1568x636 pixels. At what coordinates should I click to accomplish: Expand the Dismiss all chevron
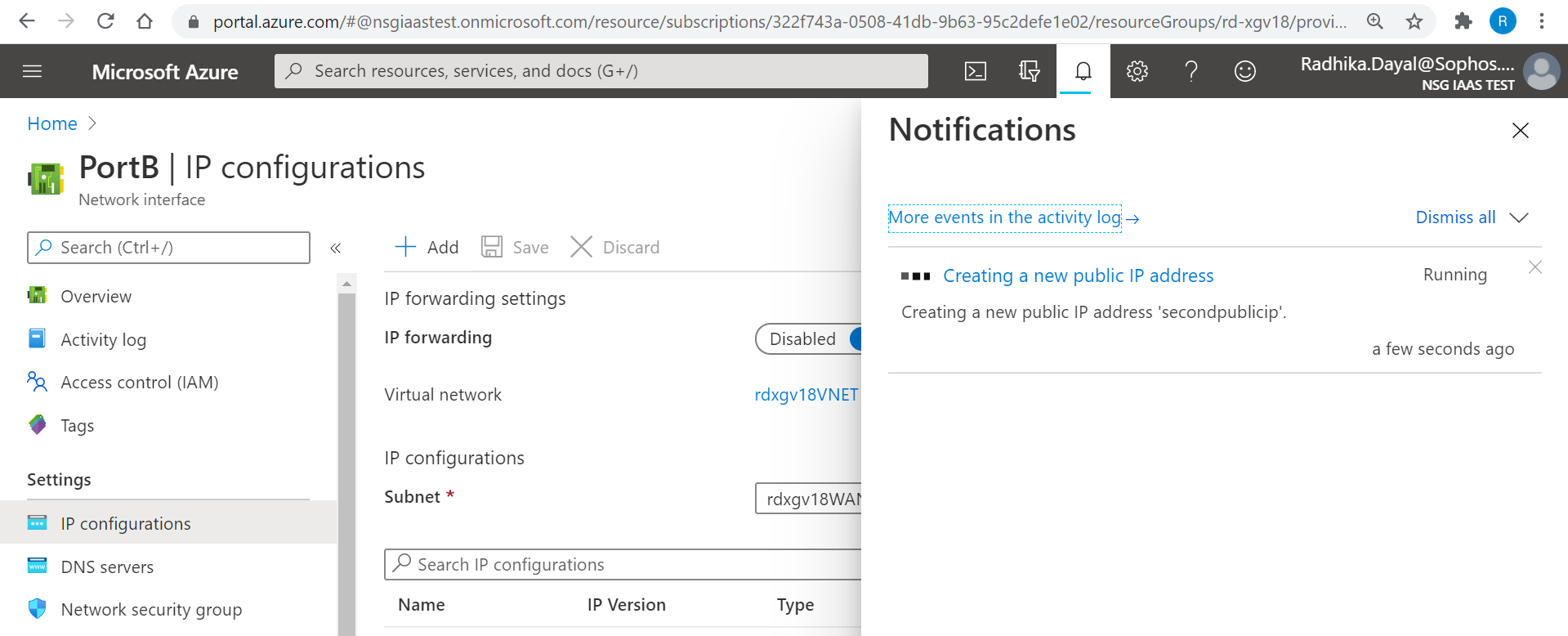pyautogui.click(x=1519, y=217)
